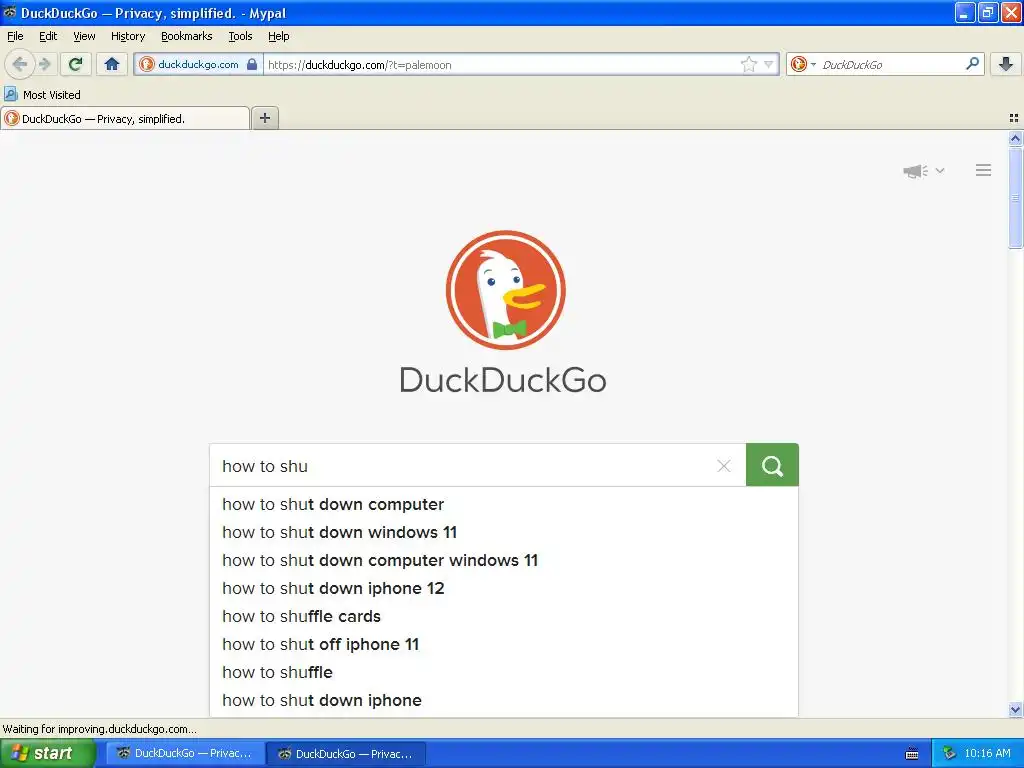Open the Help menu
Screen dimensions: 1024x768
[x=279, y=36]
